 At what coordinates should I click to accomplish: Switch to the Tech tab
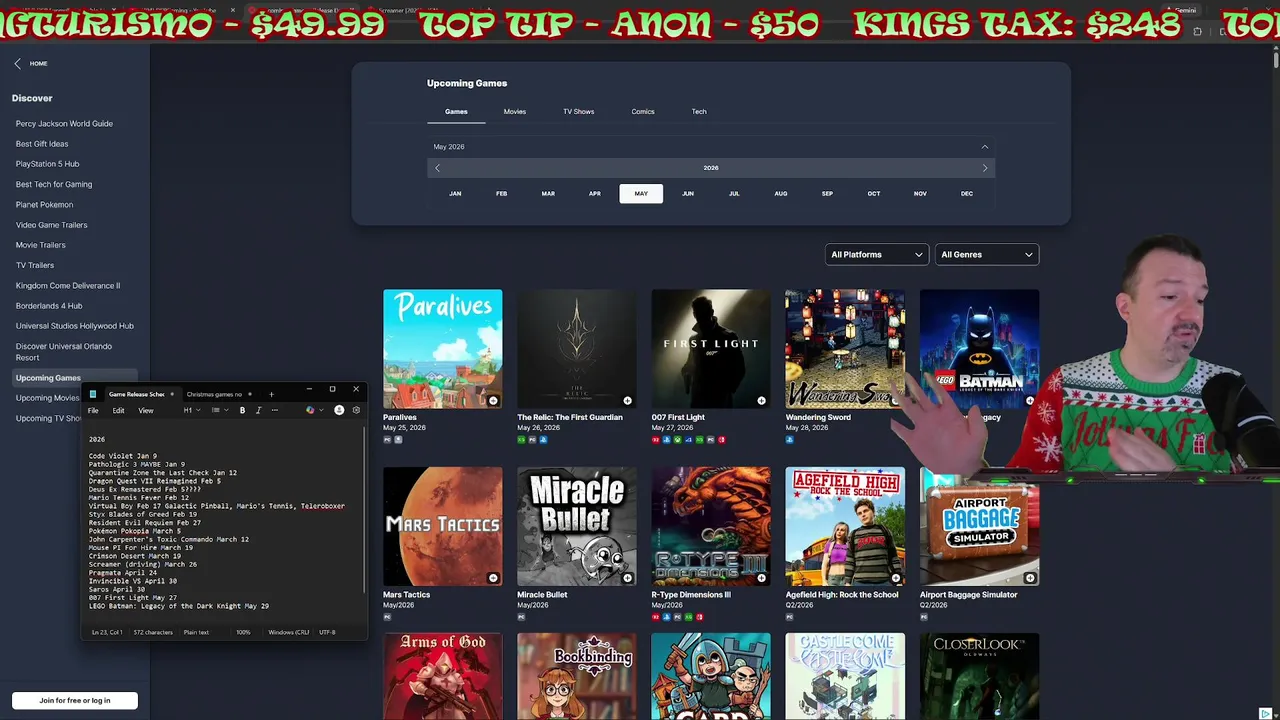pyautogui.click(x=699, y=112)
